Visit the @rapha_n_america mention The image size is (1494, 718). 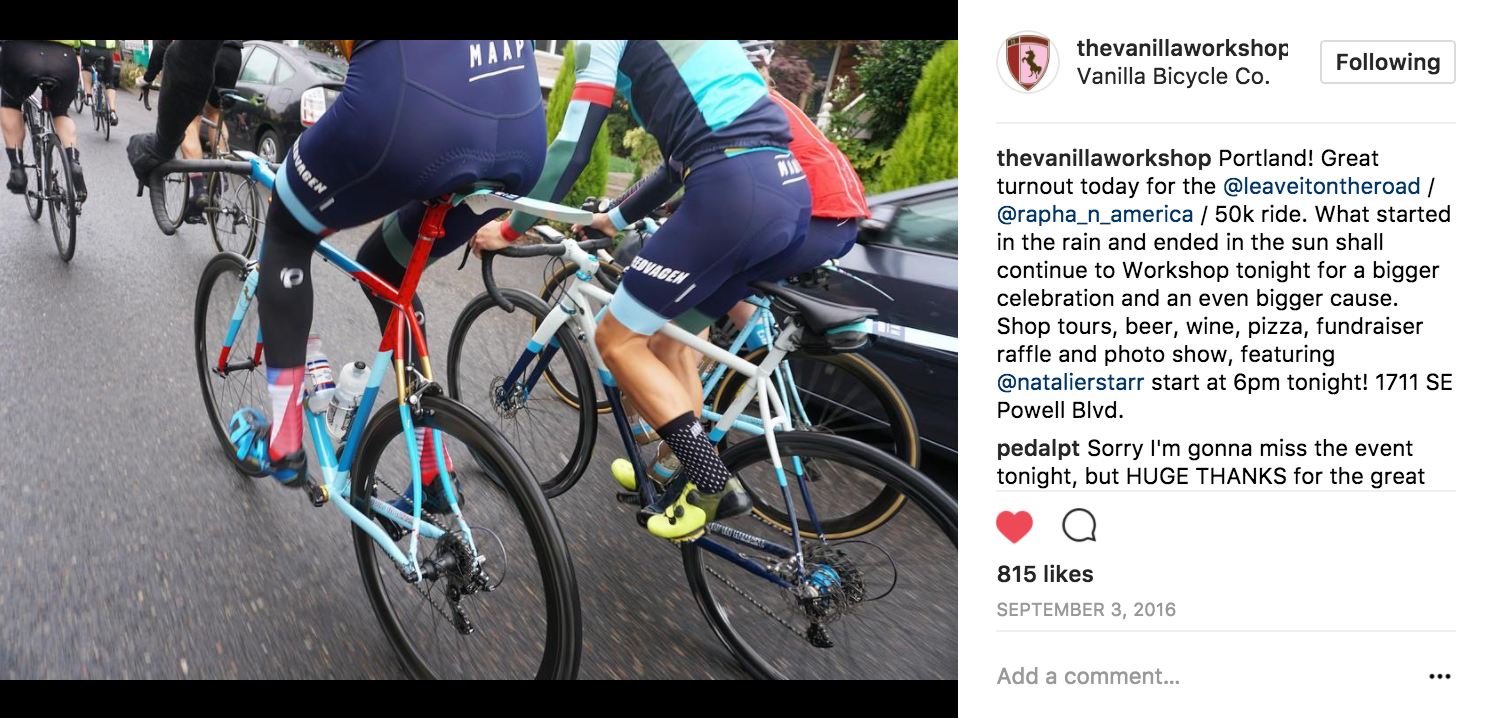coord(1095,214)
